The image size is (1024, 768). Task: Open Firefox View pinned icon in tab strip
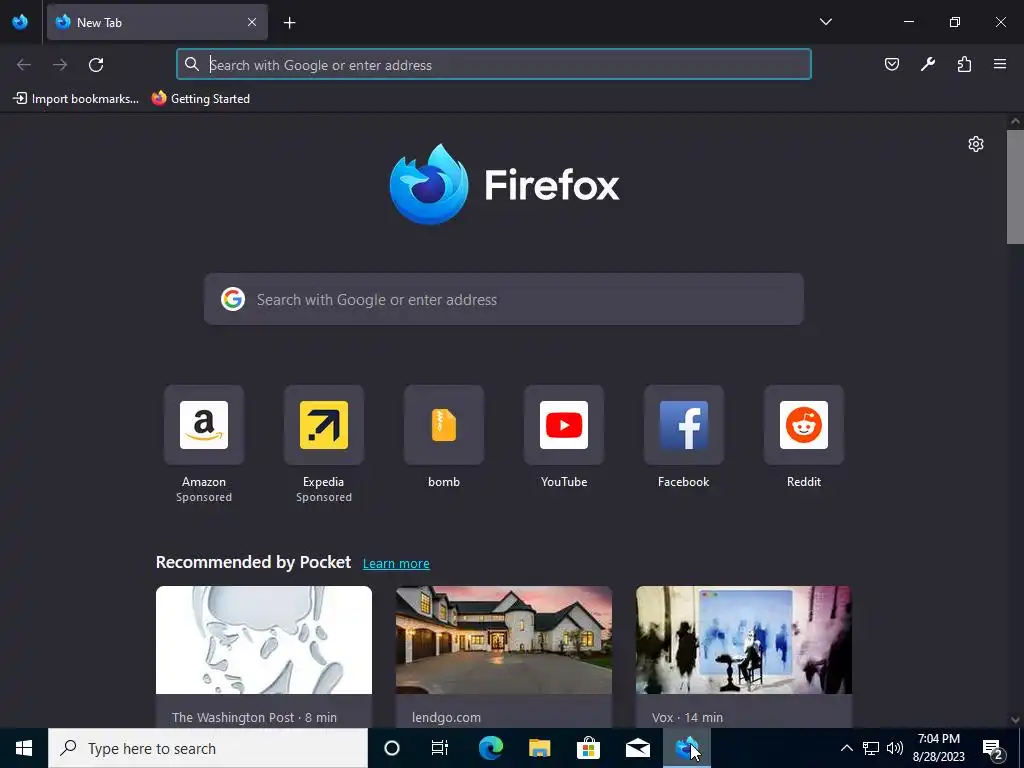coord(20,22)
